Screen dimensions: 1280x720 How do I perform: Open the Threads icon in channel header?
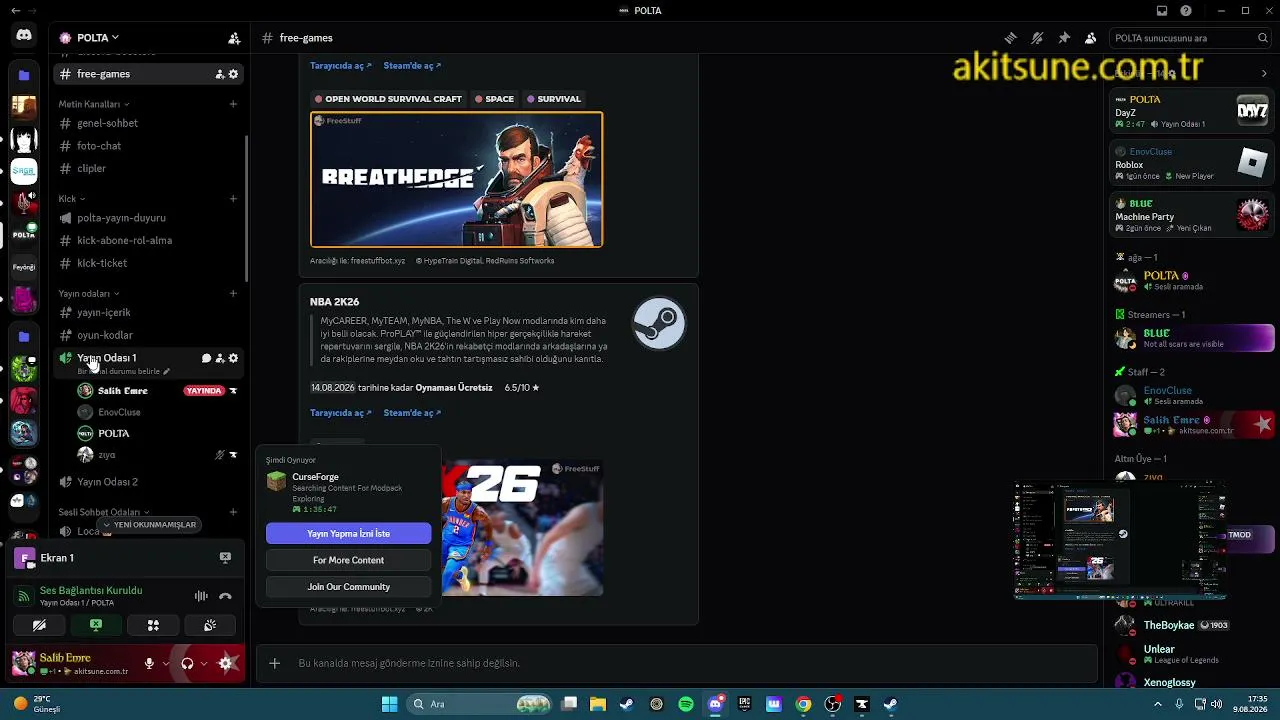[x=1011, y=38]
